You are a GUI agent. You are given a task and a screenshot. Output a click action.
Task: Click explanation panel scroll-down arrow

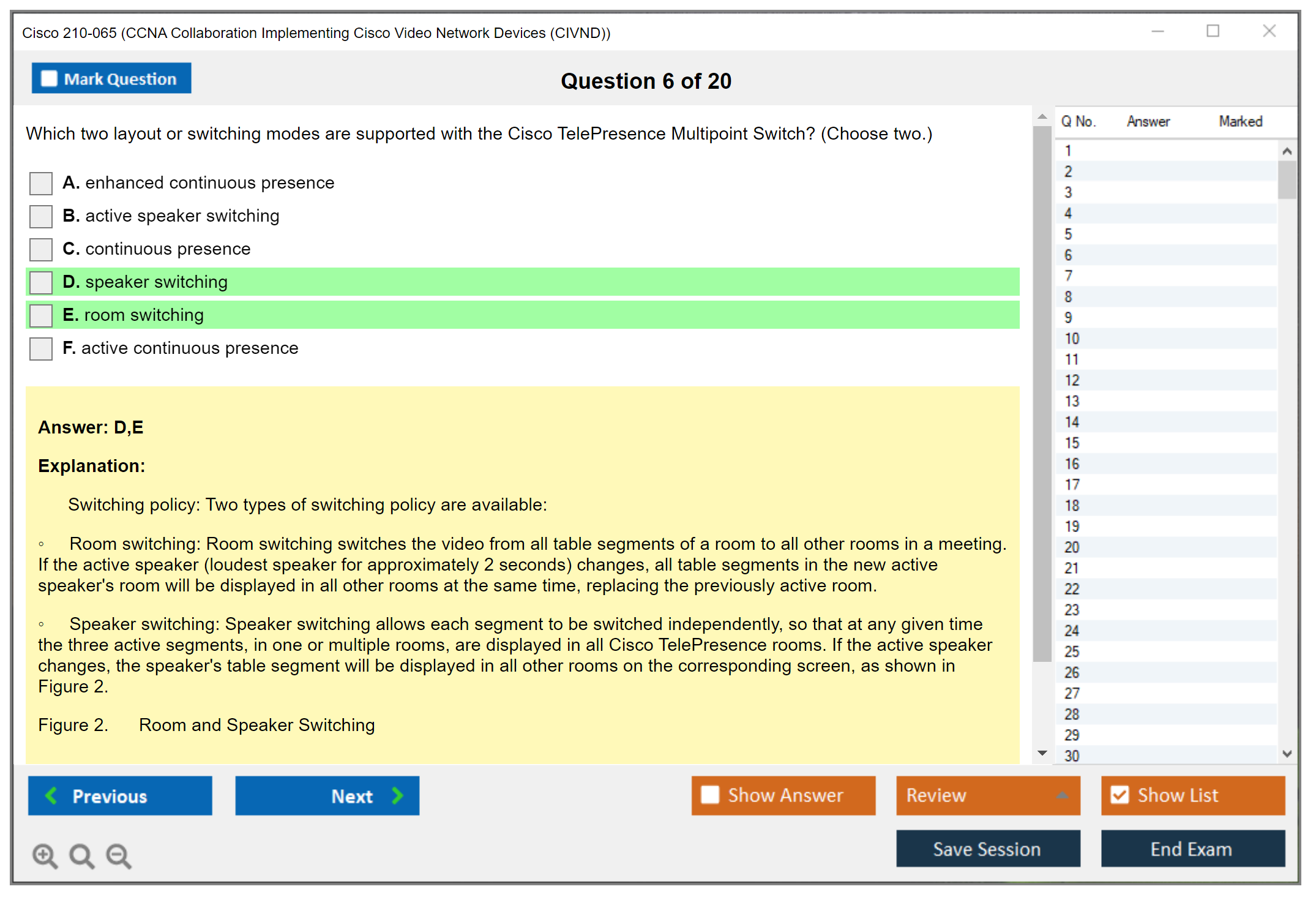[x=1042, y=753]
